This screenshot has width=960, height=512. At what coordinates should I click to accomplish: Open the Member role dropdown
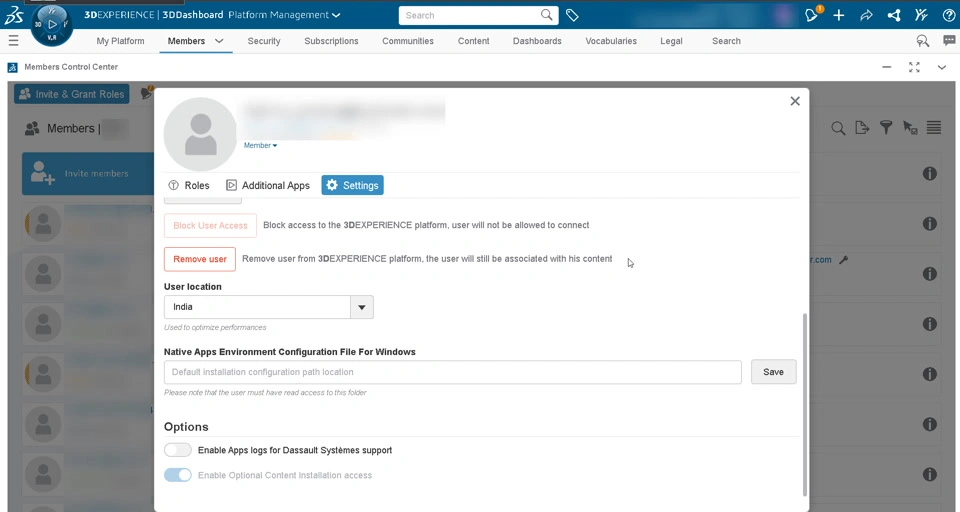[260, 145]
